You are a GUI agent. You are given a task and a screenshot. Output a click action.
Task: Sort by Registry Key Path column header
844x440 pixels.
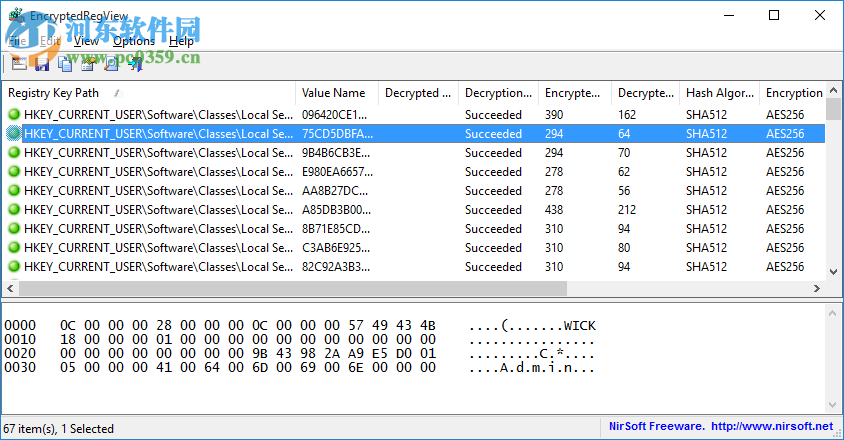click(x=149, y=93)
